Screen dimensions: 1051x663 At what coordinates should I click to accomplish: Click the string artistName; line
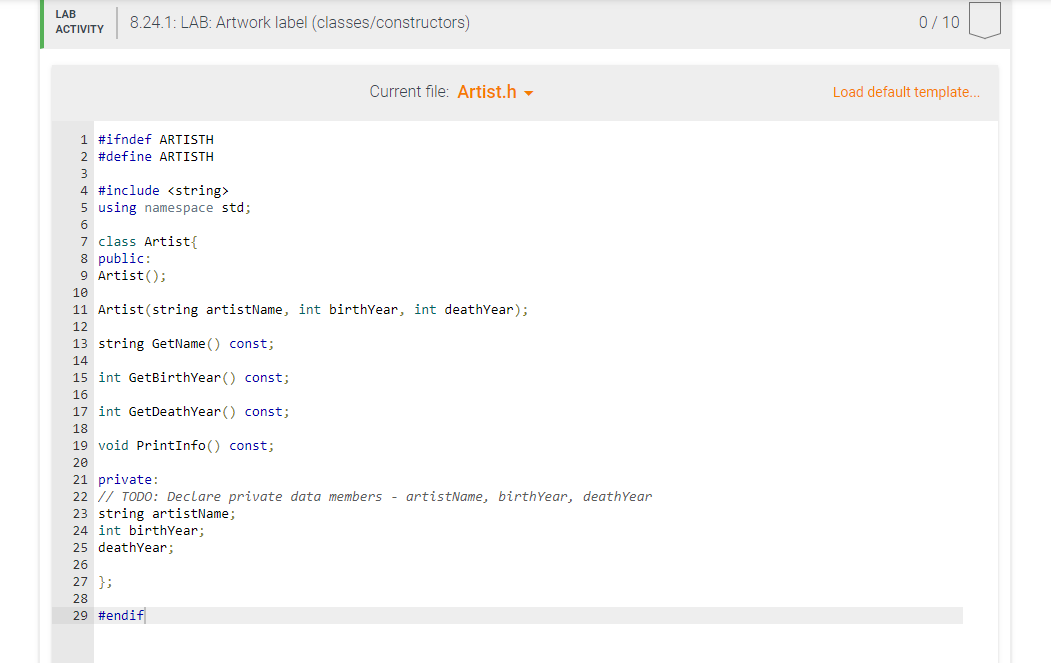click(167, 514)
